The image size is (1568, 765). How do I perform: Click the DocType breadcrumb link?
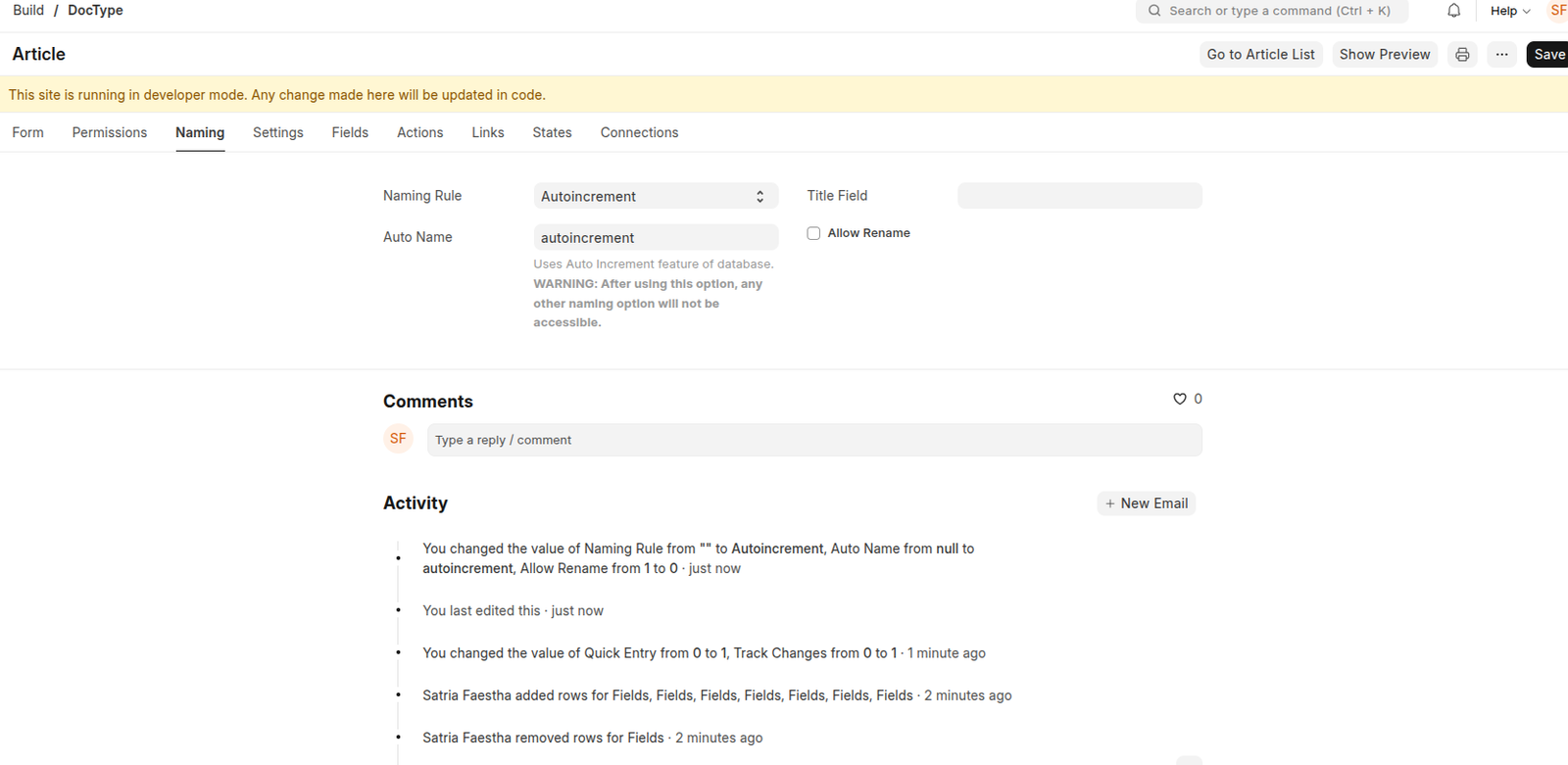pyautogui.click(x=95, y=11)
